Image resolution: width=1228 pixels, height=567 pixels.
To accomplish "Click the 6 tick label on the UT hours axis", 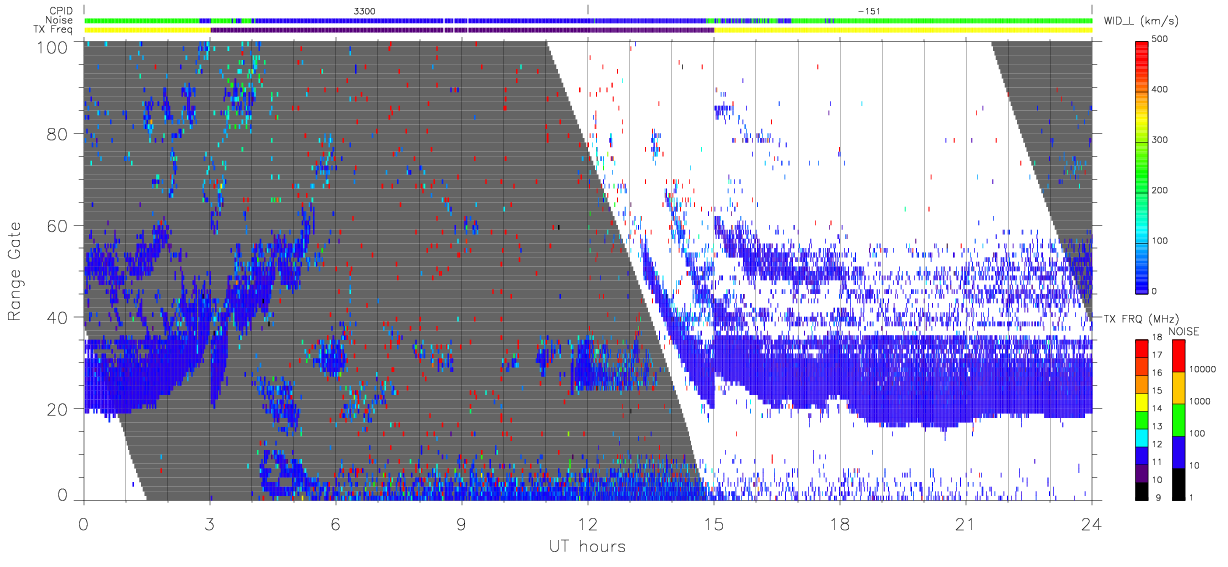I will 336,524.
